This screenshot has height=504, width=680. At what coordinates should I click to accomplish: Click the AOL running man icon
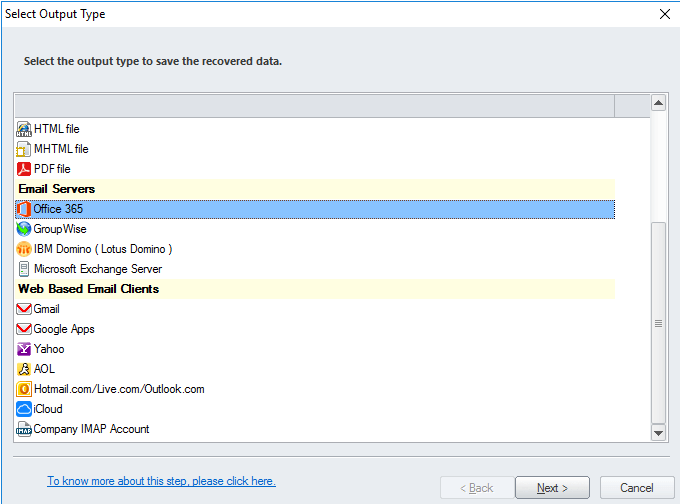click(x=24, y=369)
